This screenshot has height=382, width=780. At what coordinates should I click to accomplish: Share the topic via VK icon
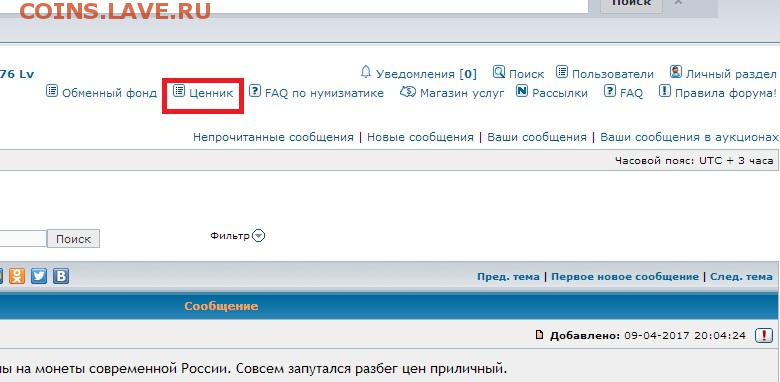tap(61, 276)
